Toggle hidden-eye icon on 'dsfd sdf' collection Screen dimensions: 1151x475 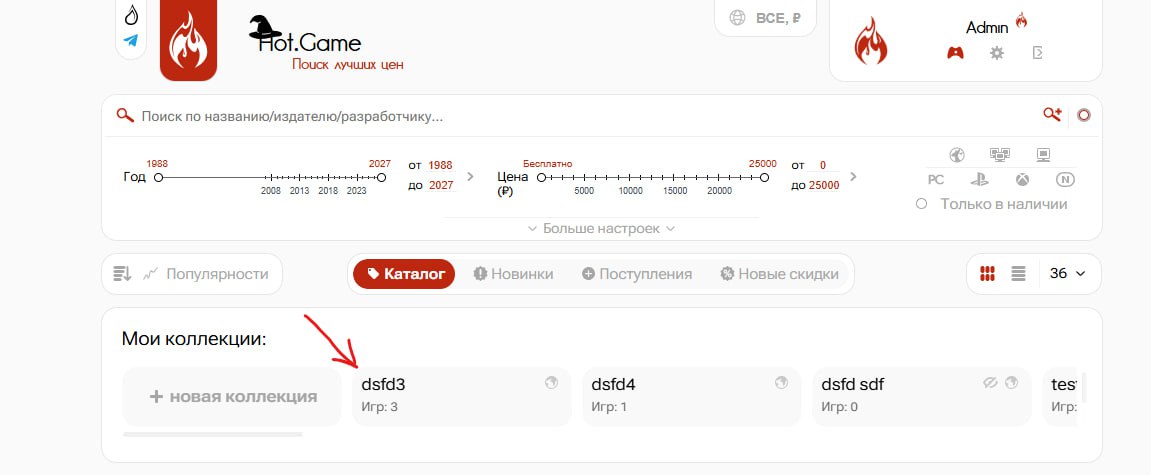(991, 383)
